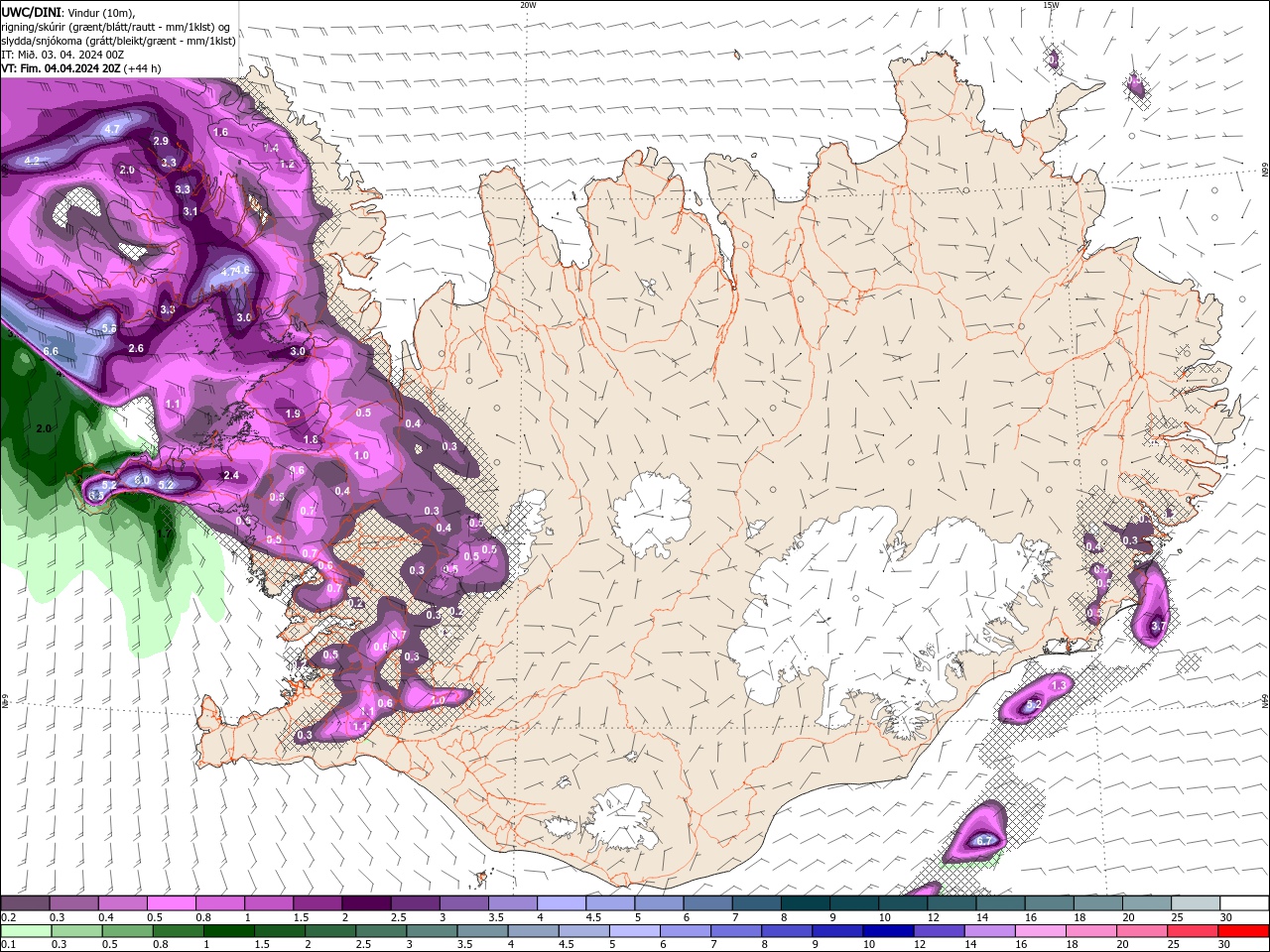This screenshot has width=1270, height=952.
Task: Select the light blue 4 swatch in the snow scale
Action: click(x=561, y=903)
